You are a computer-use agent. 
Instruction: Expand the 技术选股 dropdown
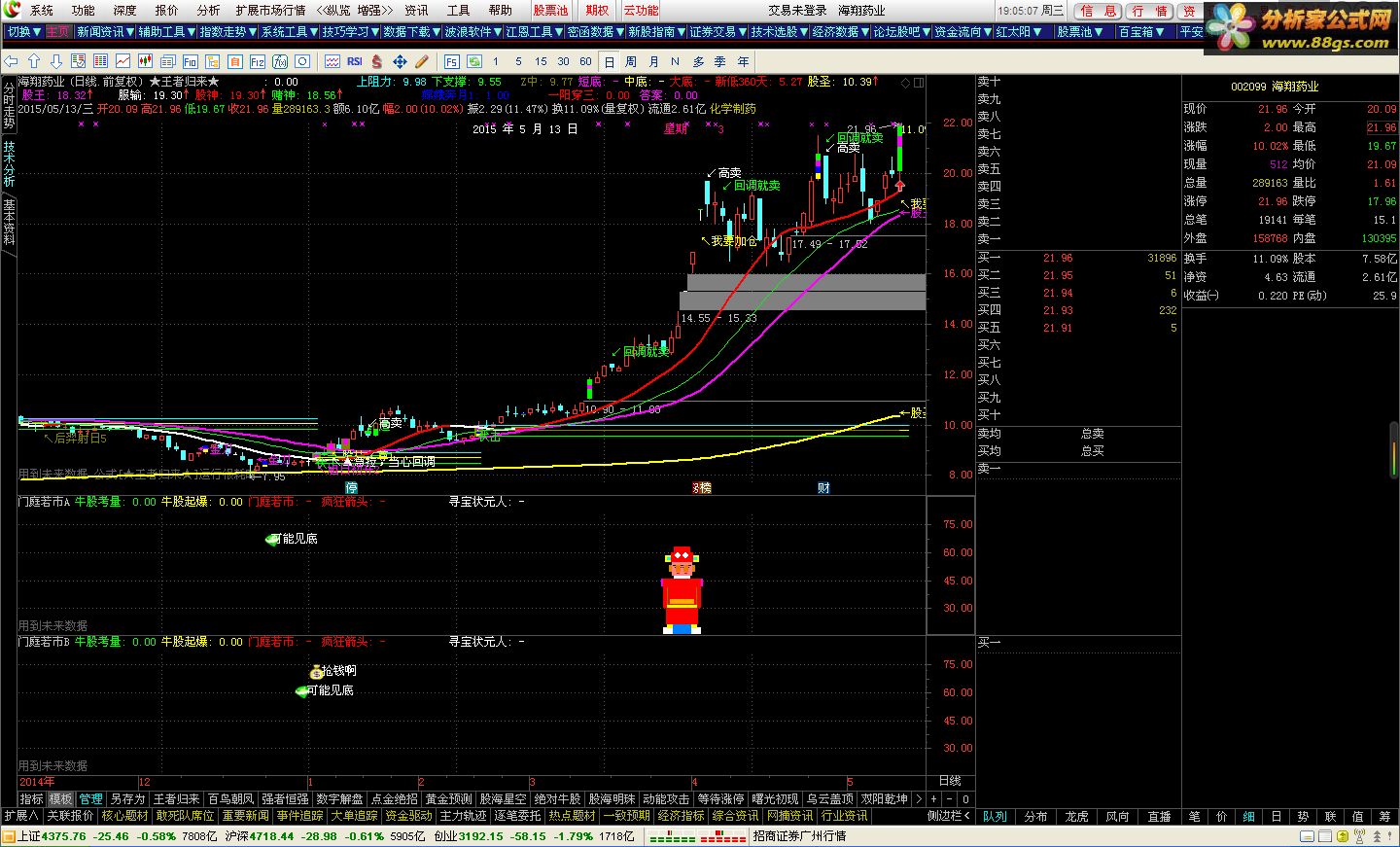point(778,32)
